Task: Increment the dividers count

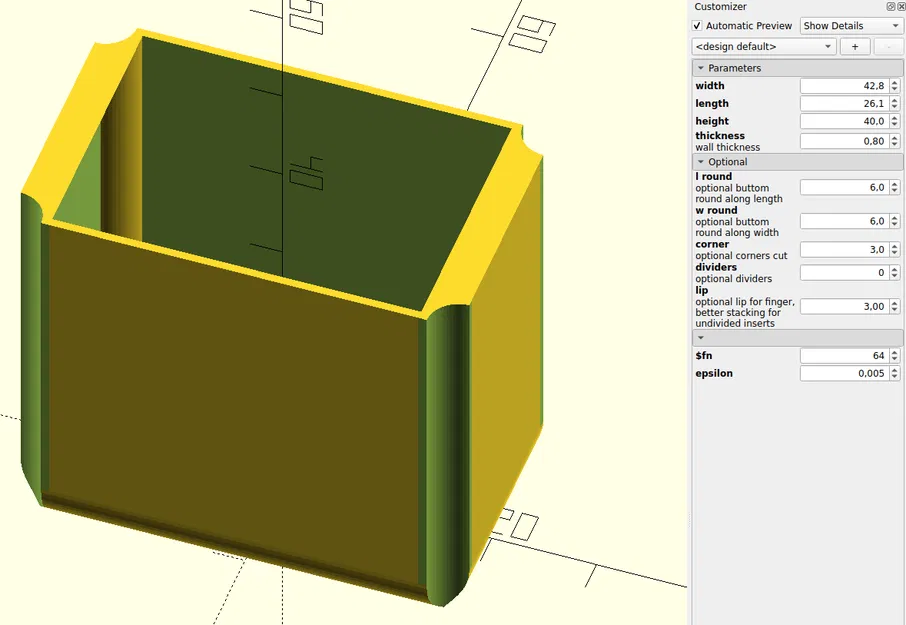Action: 893,268
